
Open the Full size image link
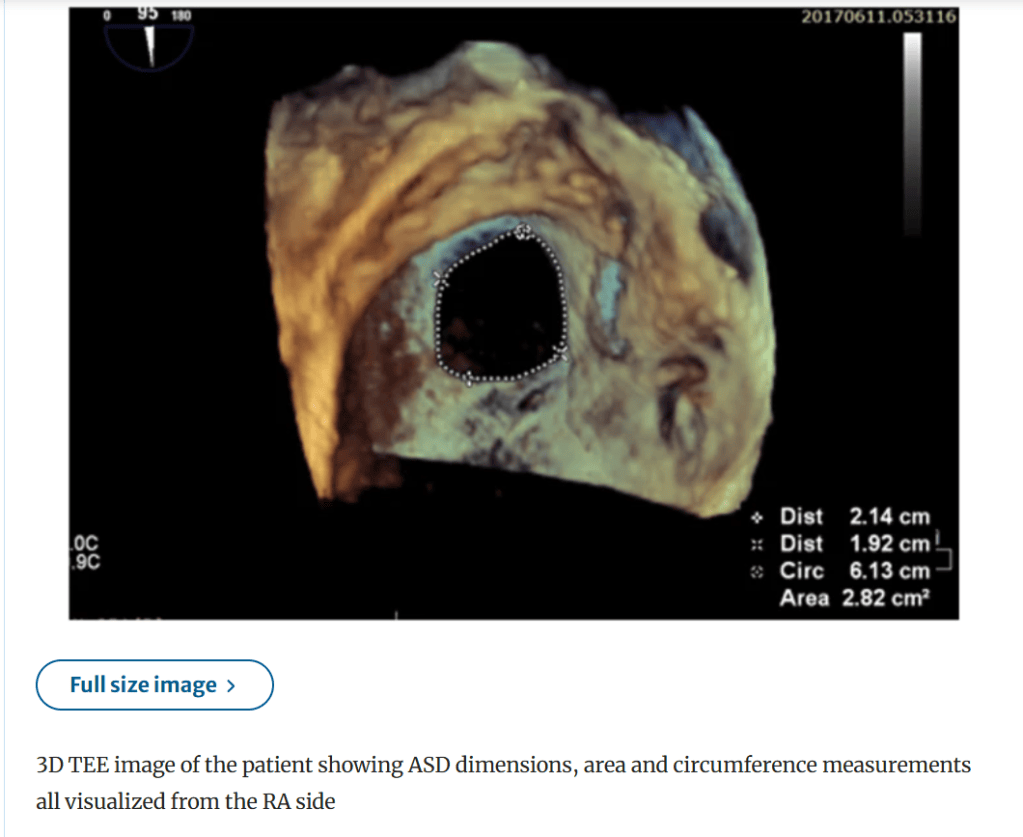[x=155, y=685]
